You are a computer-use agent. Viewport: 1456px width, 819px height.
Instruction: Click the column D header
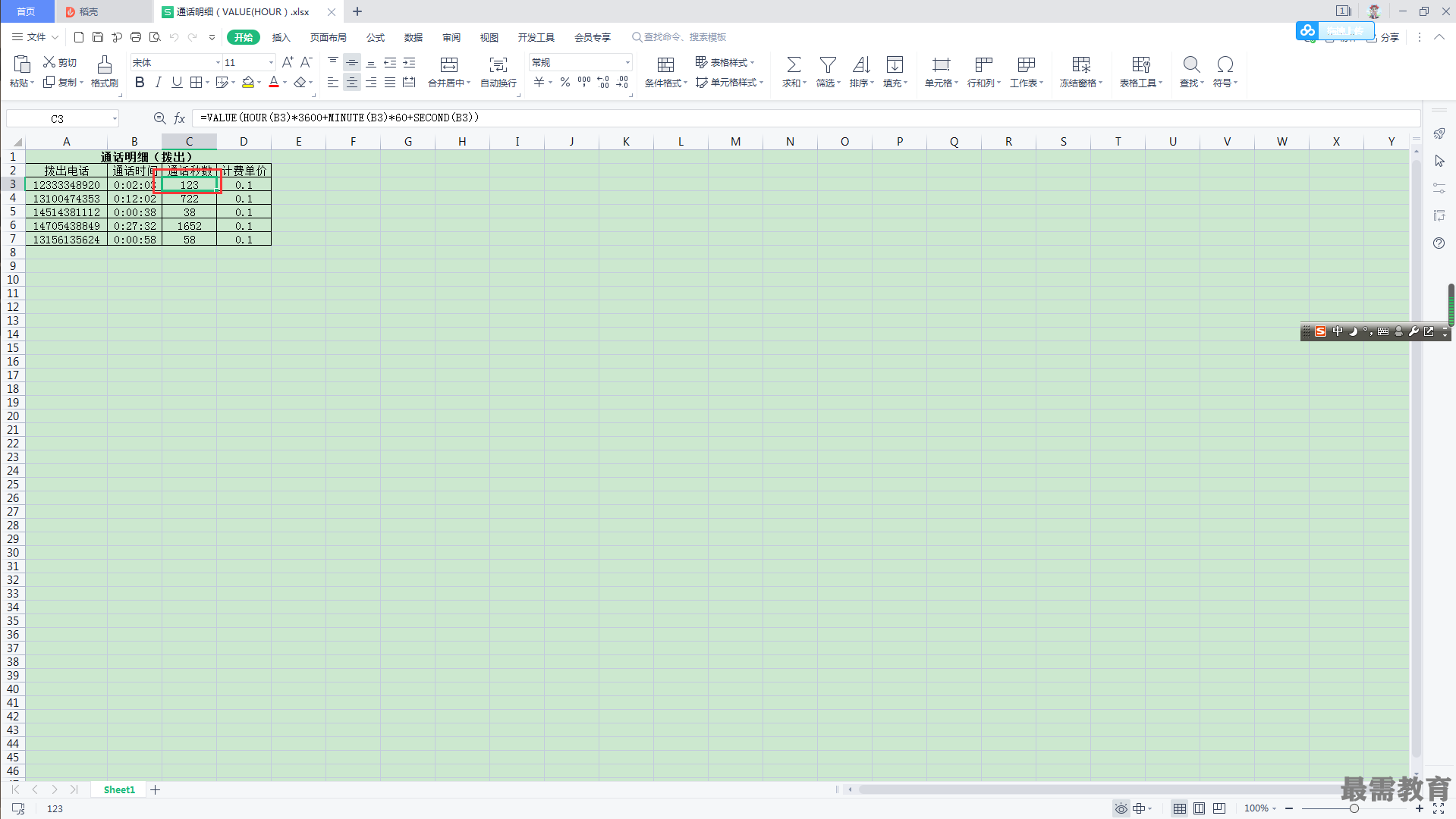(x=244, y=142)
